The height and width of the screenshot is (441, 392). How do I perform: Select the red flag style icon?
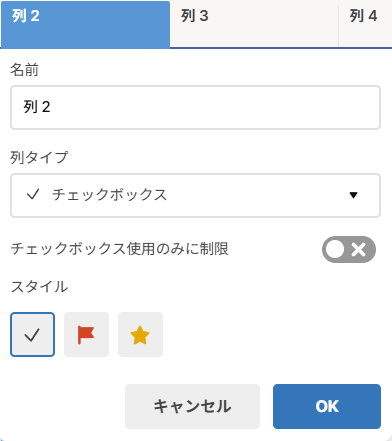pyautogui.click(x=86, y=334)
